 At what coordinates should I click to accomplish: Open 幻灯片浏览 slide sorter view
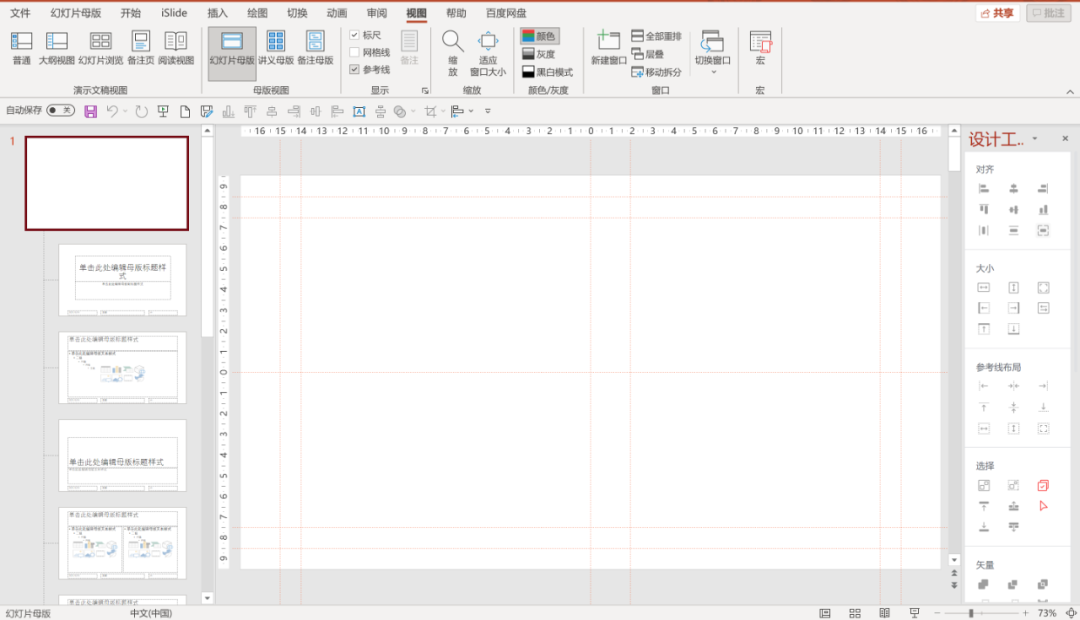coord(101,48)
